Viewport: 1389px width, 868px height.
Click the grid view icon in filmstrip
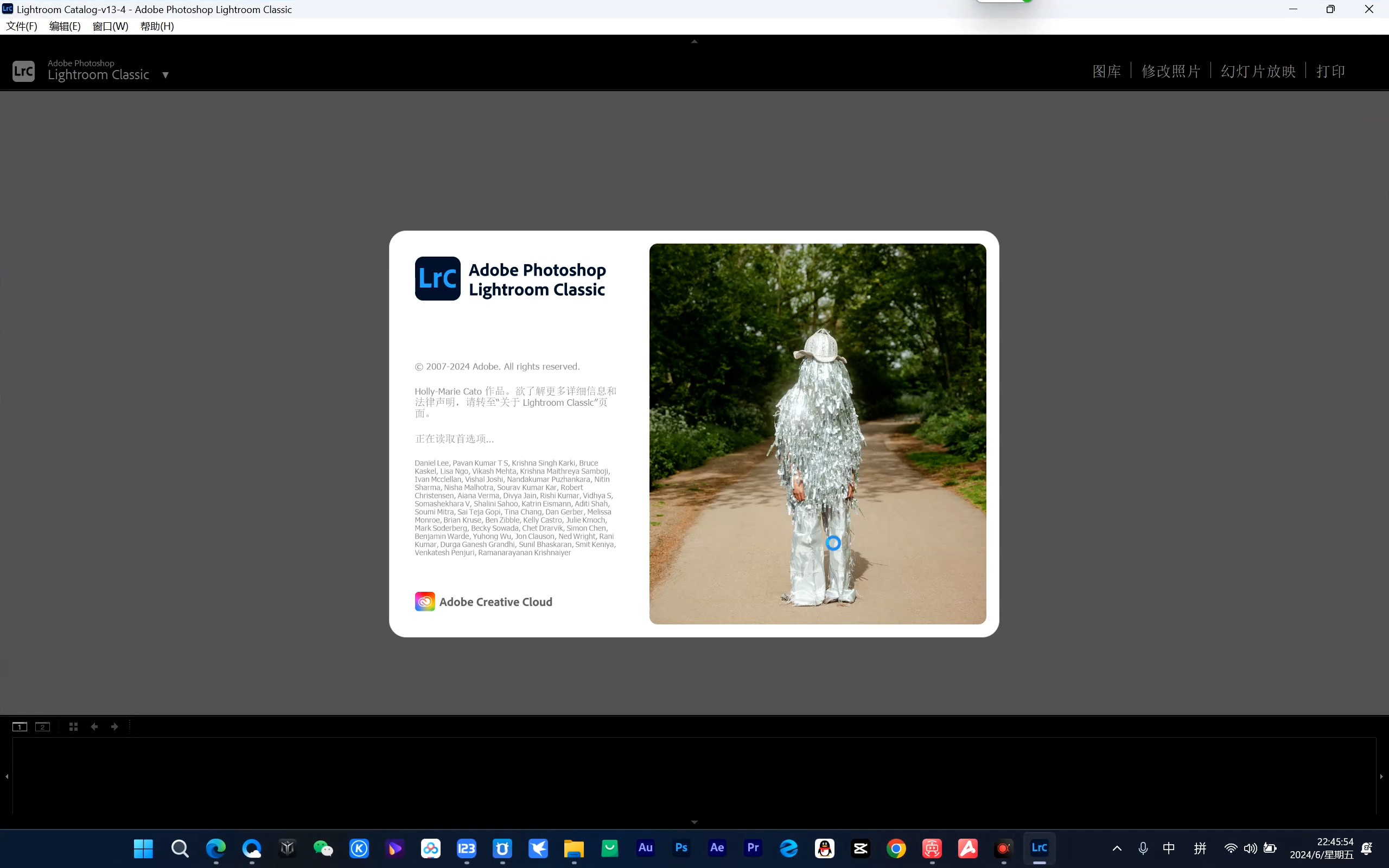73,727
